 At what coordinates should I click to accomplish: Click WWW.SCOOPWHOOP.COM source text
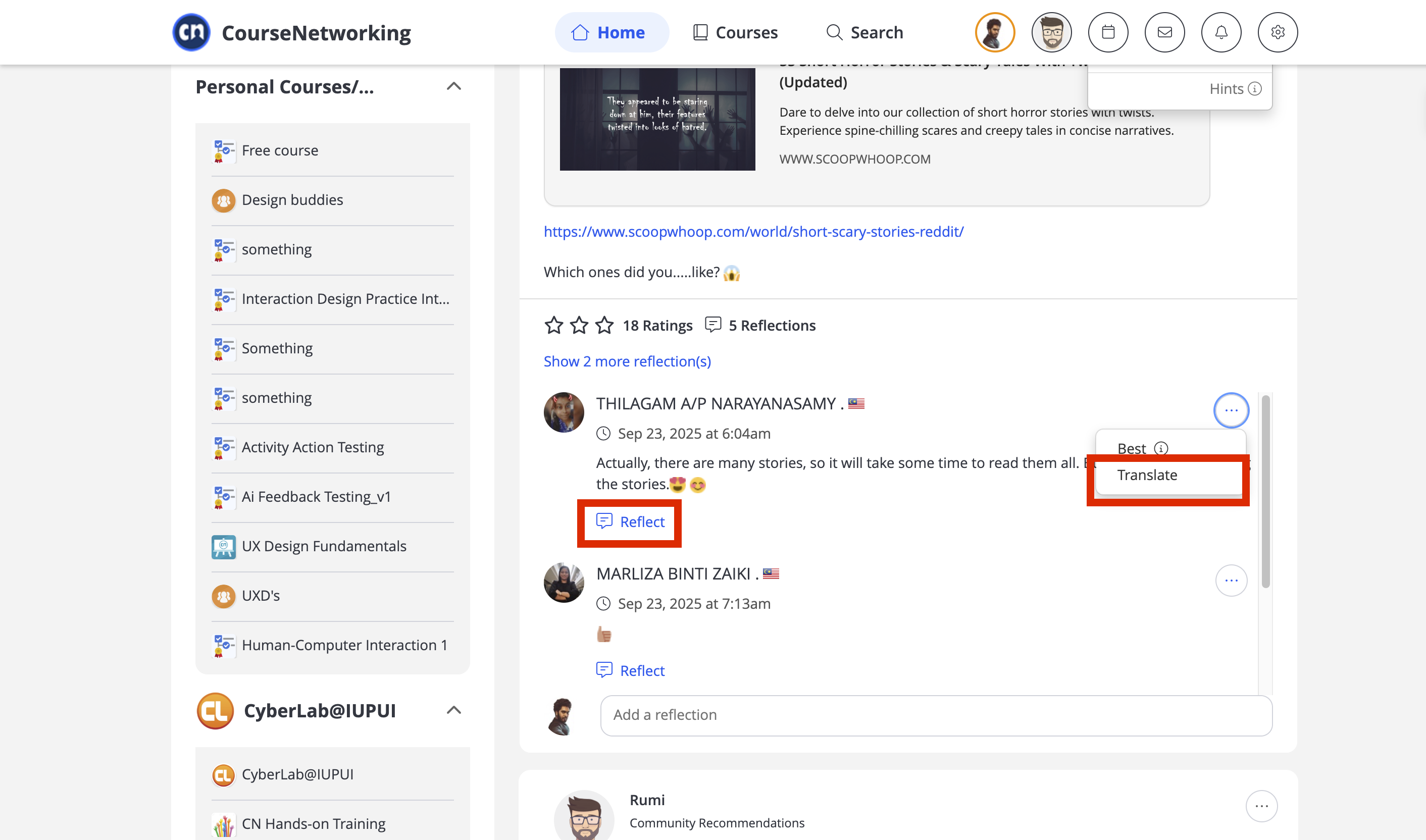tap(855, 159)
